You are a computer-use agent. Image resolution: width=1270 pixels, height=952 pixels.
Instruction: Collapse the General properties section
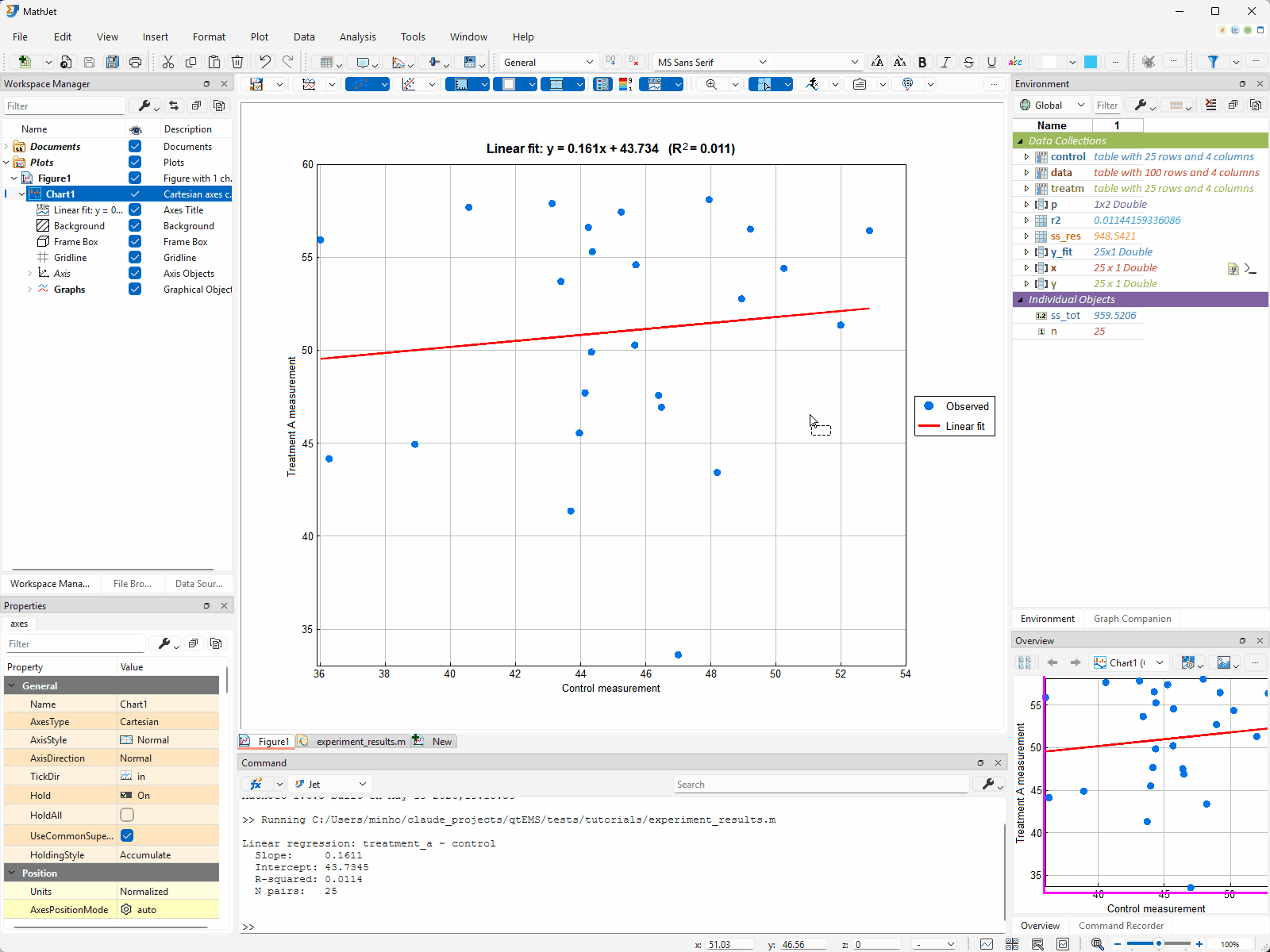coord(12,685)
